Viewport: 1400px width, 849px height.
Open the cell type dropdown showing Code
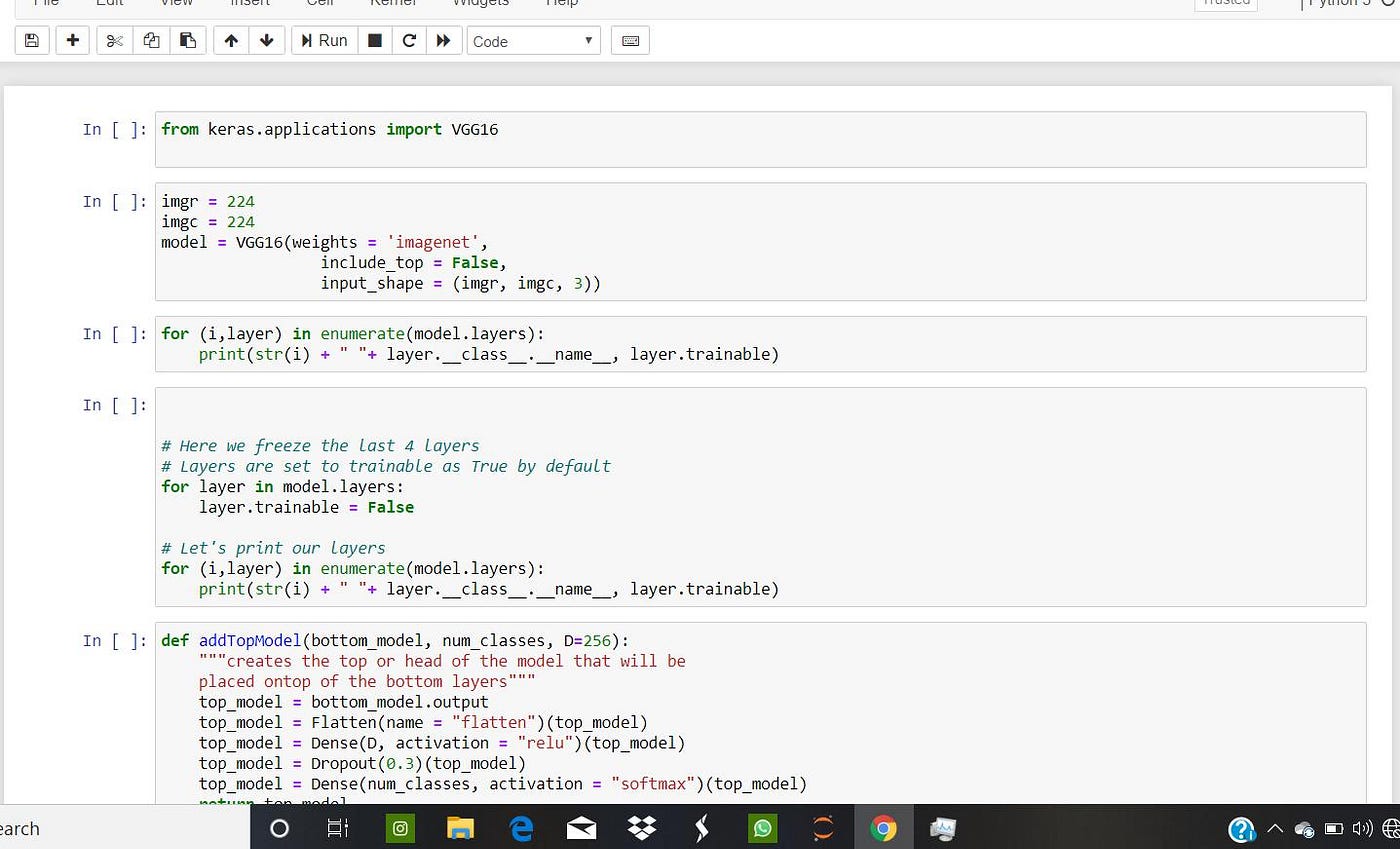coord(534,41)
